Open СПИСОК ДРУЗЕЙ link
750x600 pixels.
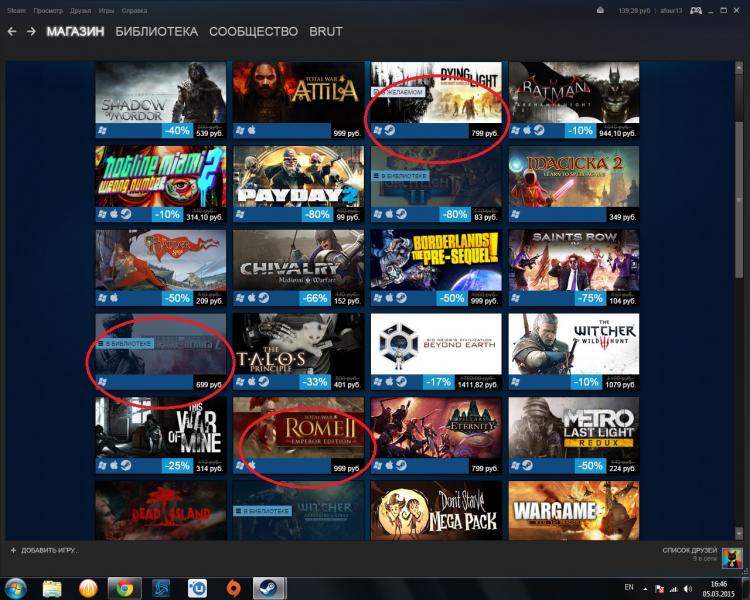pos(689,550)
